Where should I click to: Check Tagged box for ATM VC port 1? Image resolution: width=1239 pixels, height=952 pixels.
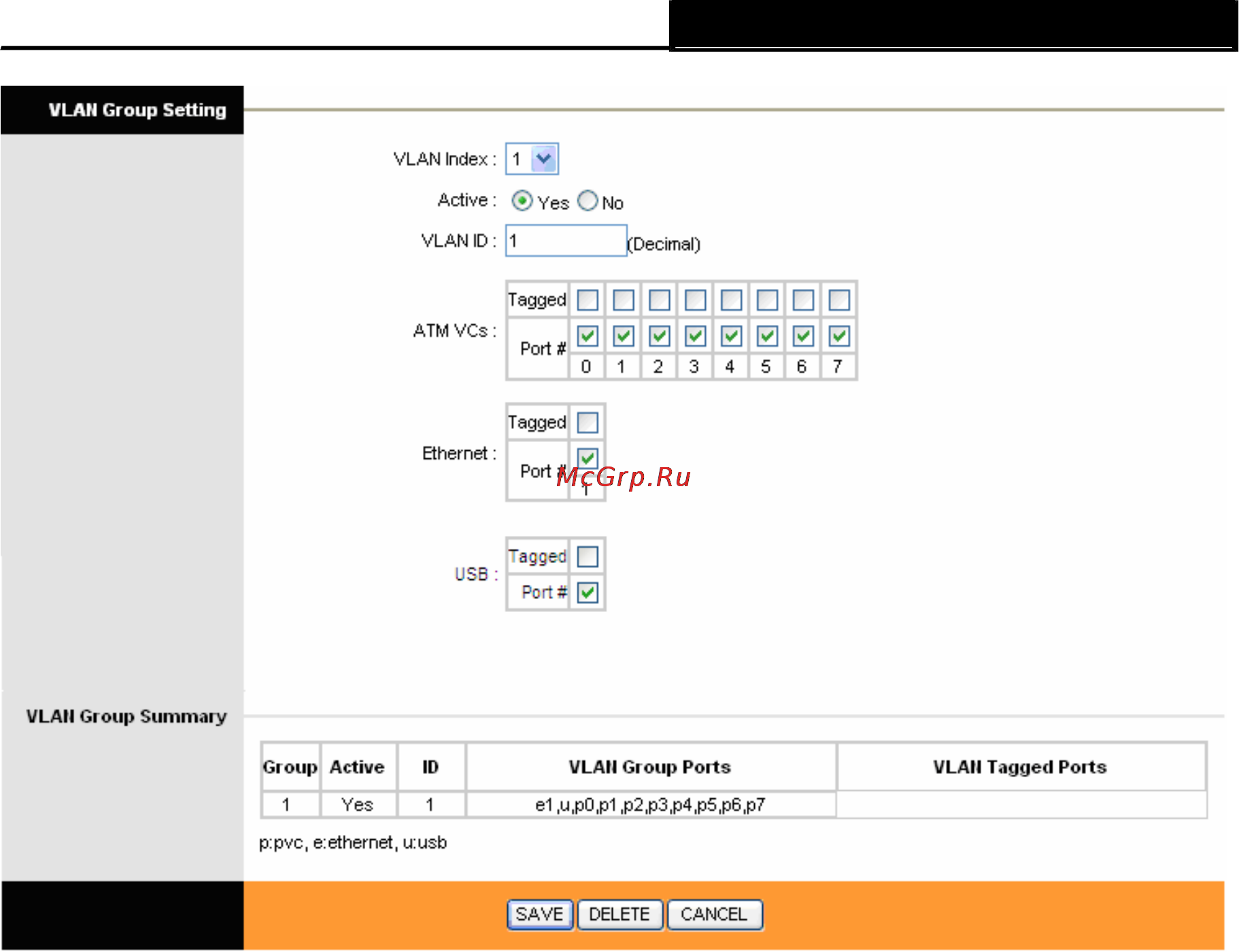[624, 300]
